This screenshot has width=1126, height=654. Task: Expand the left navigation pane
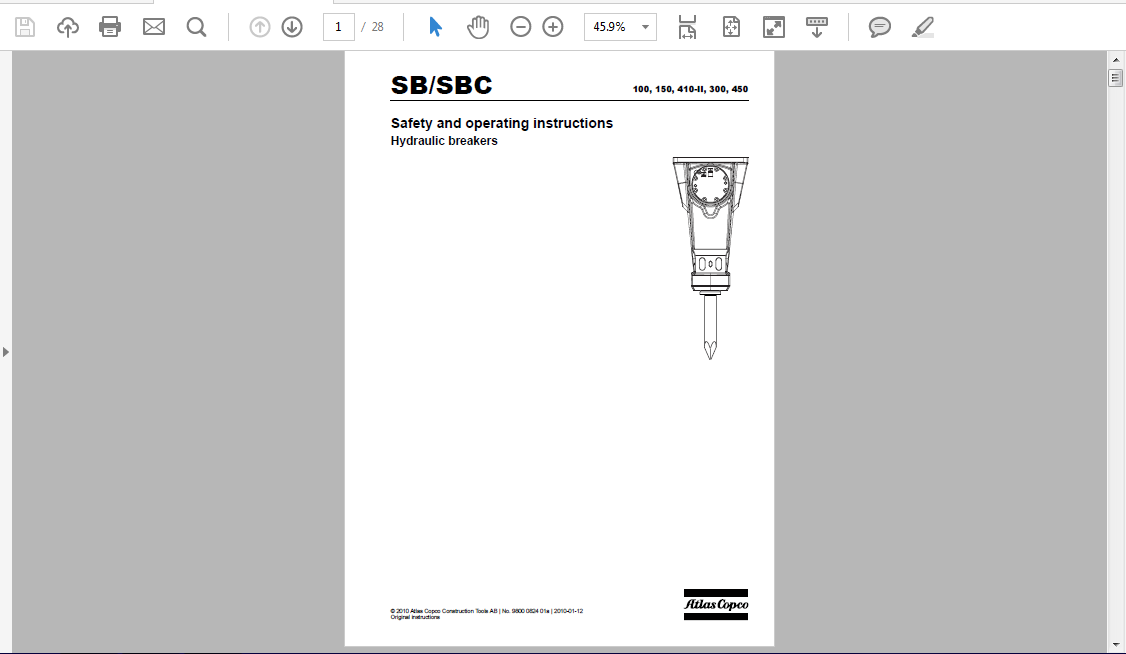(x=6, y=352)
